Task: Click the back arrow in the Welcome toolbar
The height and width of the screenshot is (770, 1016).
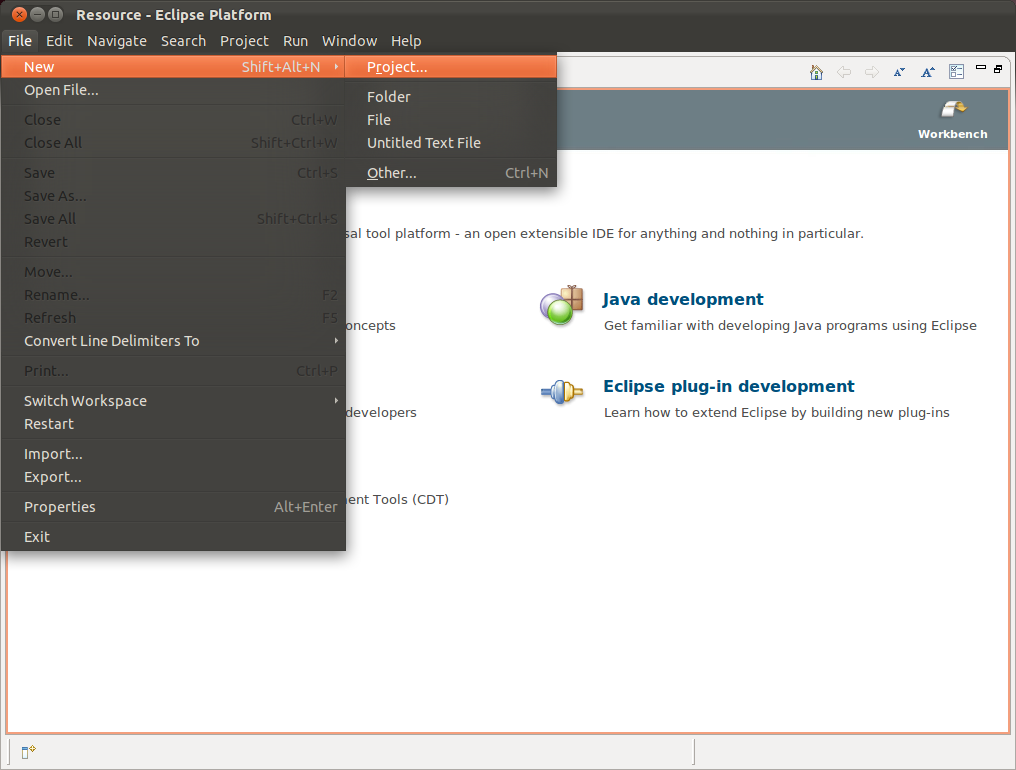Action: 844,72
